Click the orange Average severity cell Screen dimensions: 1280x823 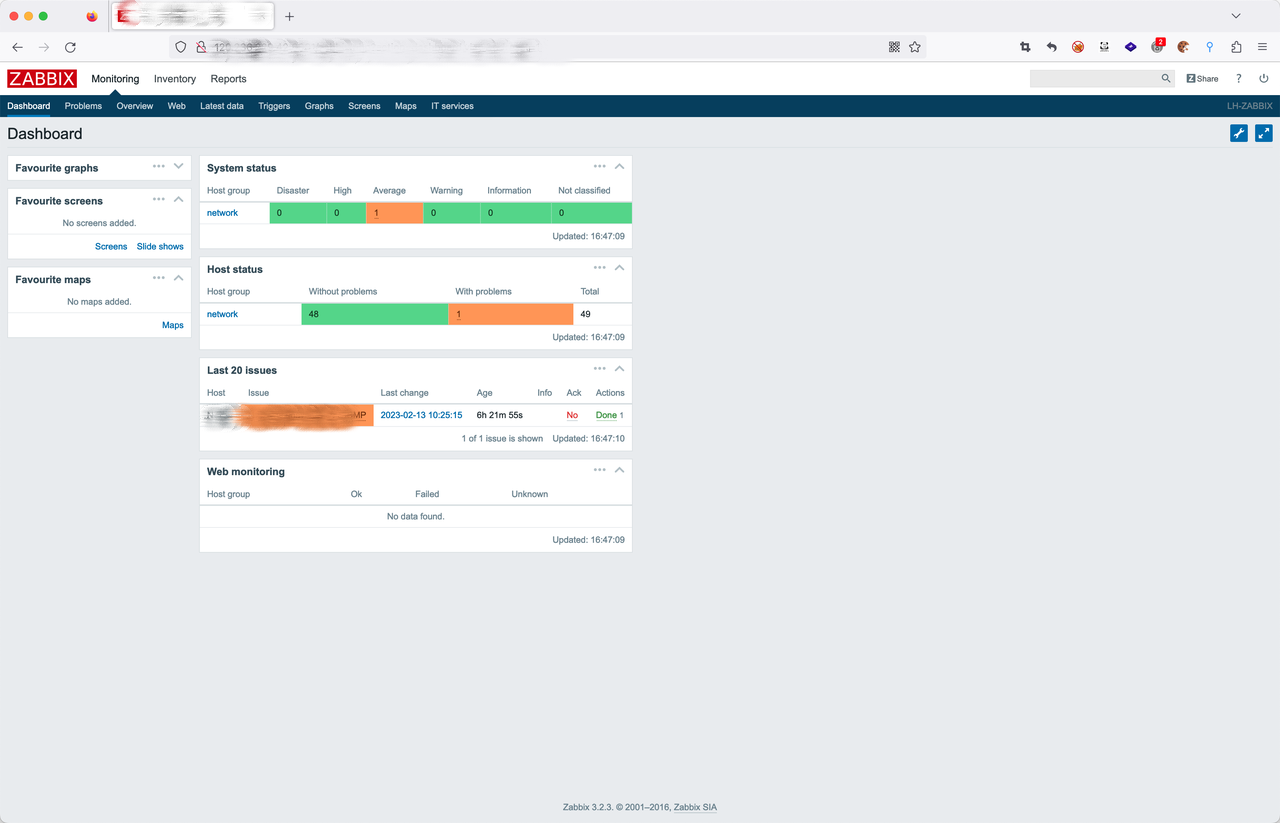[394, 213]
